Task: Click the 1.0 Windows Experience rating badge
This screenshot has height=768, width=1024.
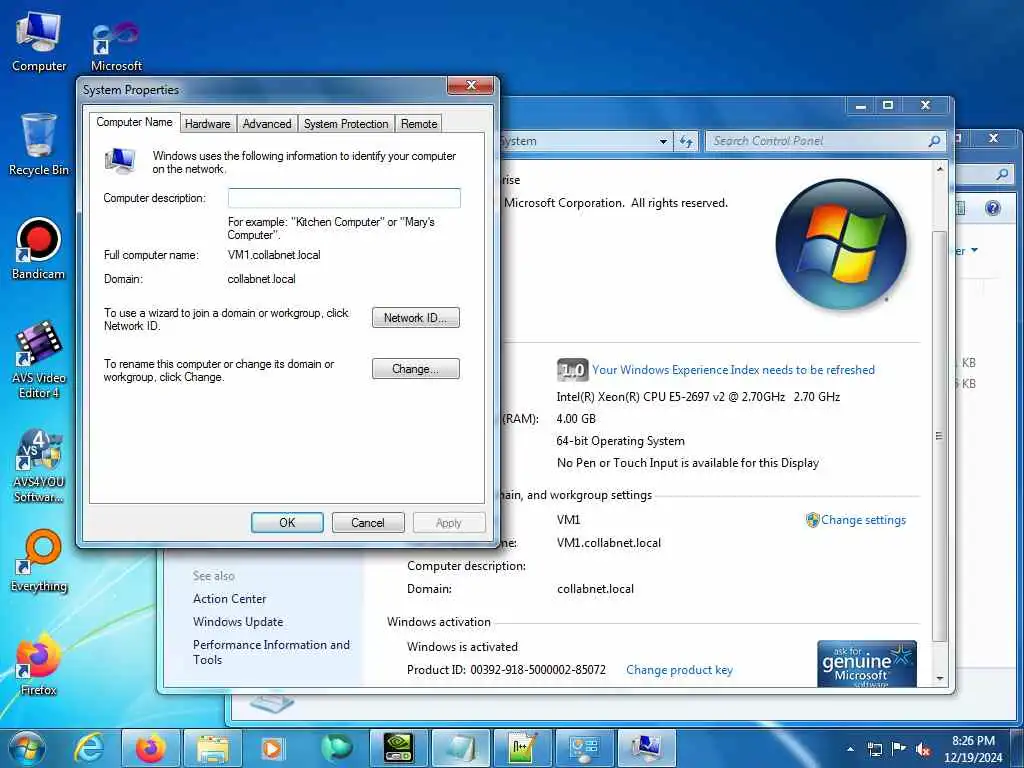Action: pos(572,370)
